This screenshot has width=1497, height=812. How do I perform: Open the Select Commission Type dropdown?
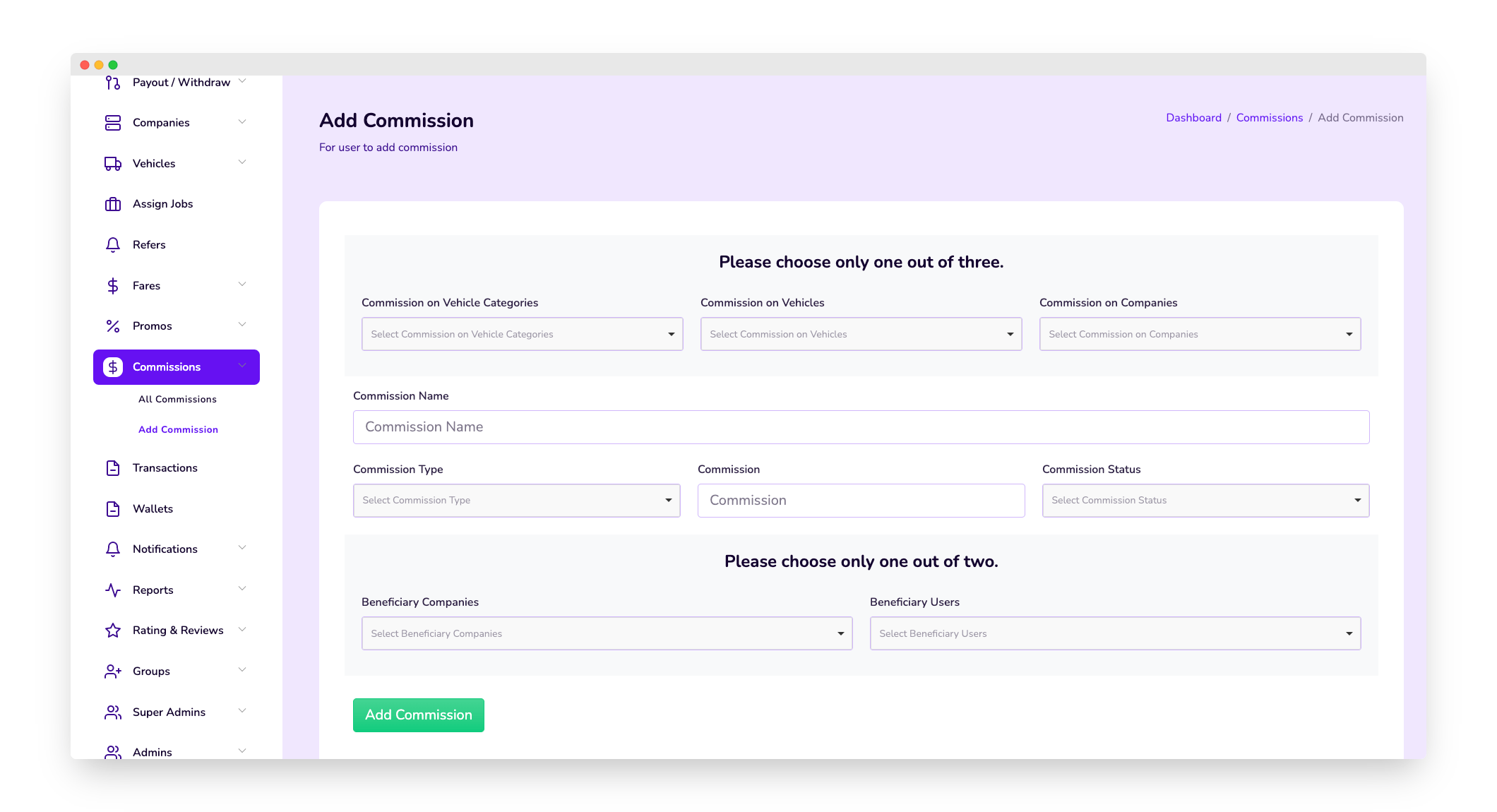click(517, 501)
